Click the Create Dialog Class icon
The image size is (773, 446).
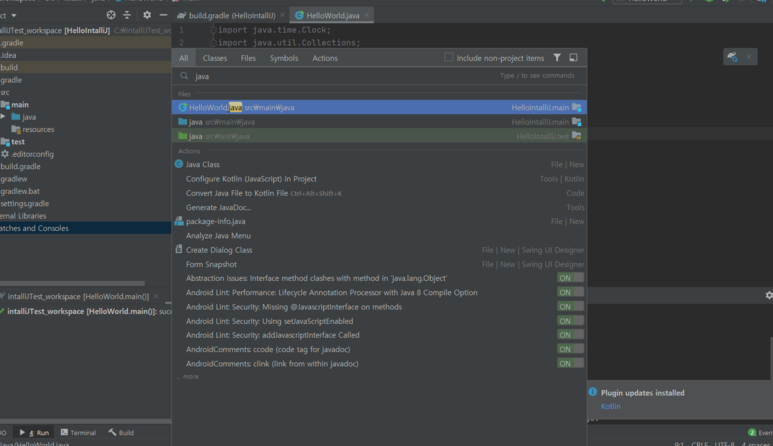coord(179,249)
